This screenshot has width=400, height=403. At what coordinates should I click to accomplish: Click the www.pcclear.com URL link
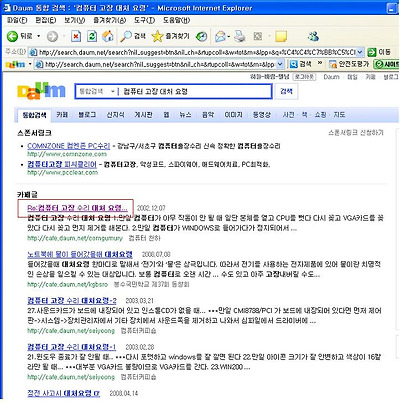tap(63, 173)
